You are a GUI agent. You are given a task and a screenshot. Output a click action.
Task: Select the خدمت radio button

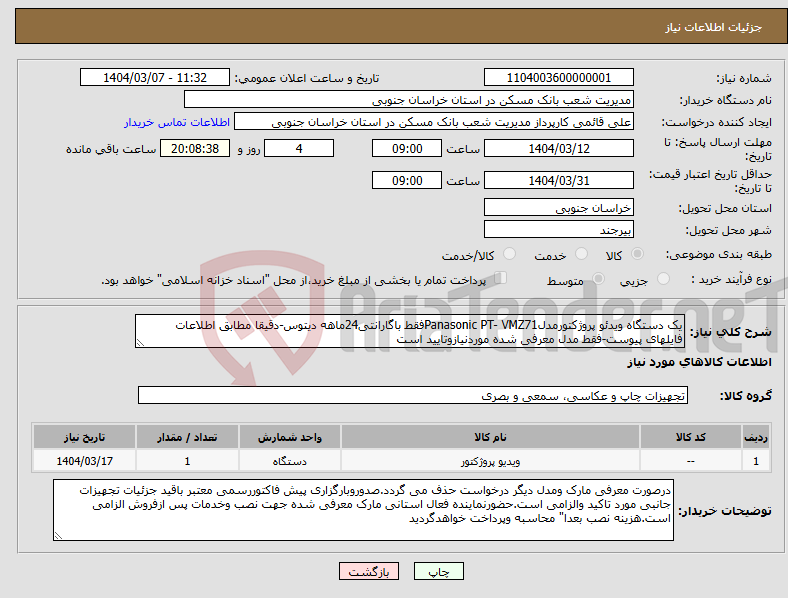click(581, 254)
